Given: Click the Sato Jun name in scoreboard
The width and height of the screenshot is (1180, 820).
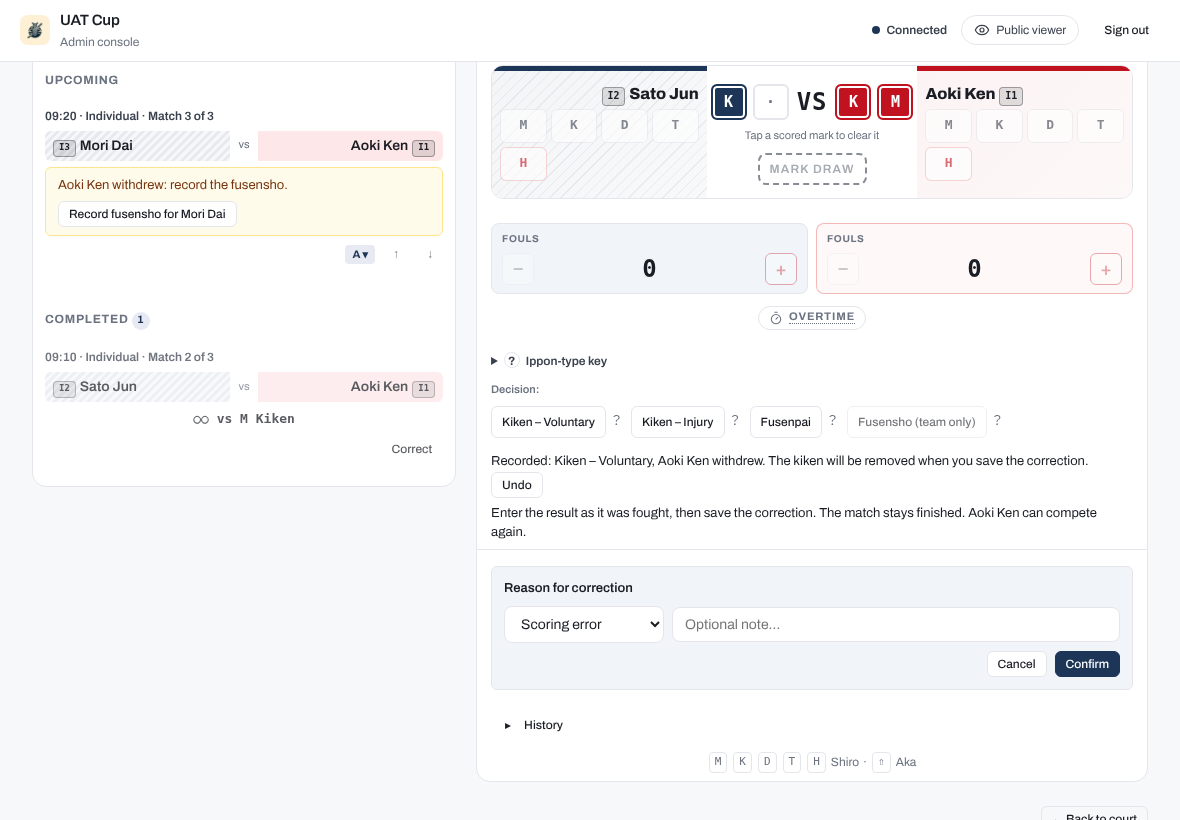Looking at the screenshot, I should pyautogui.click(x=664, y=94).
